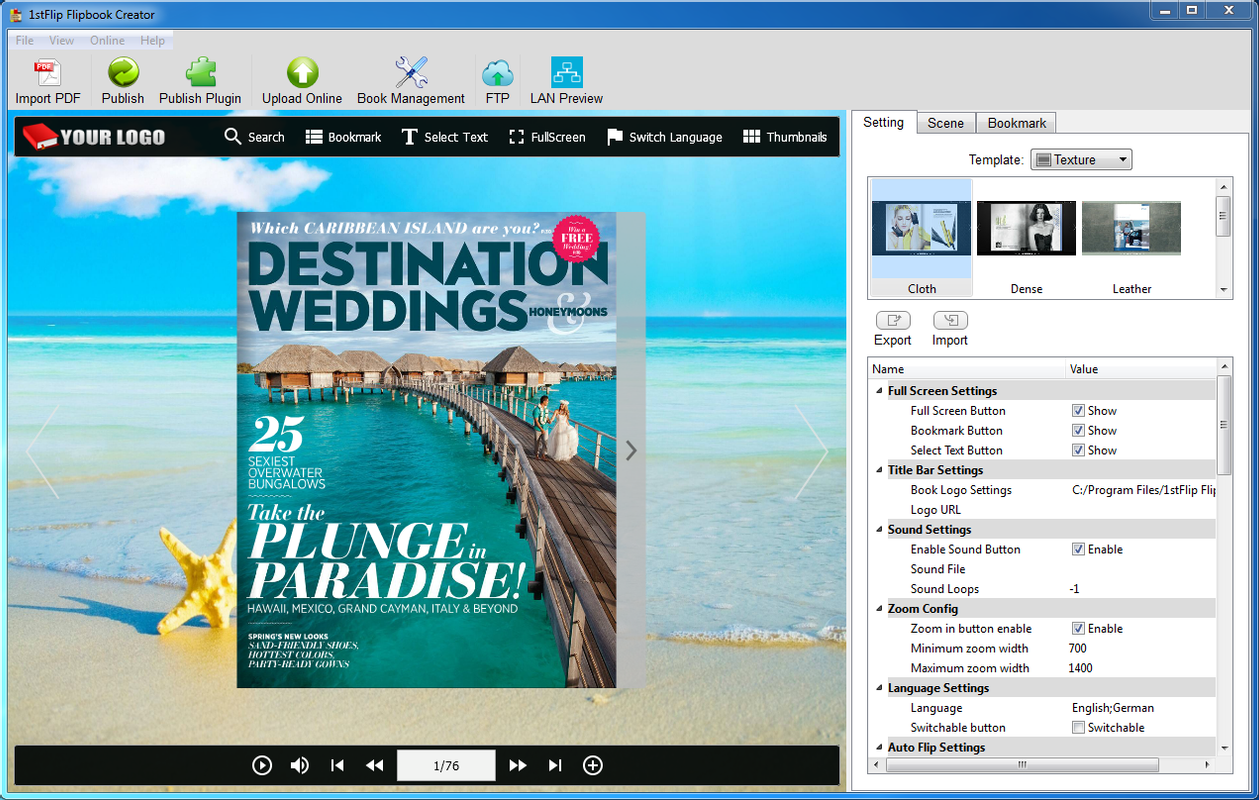Image resolution: width=1259 pixels, height=800 pixels.
Task: Click the Export settings button
Action: click(x=893, y=321)
